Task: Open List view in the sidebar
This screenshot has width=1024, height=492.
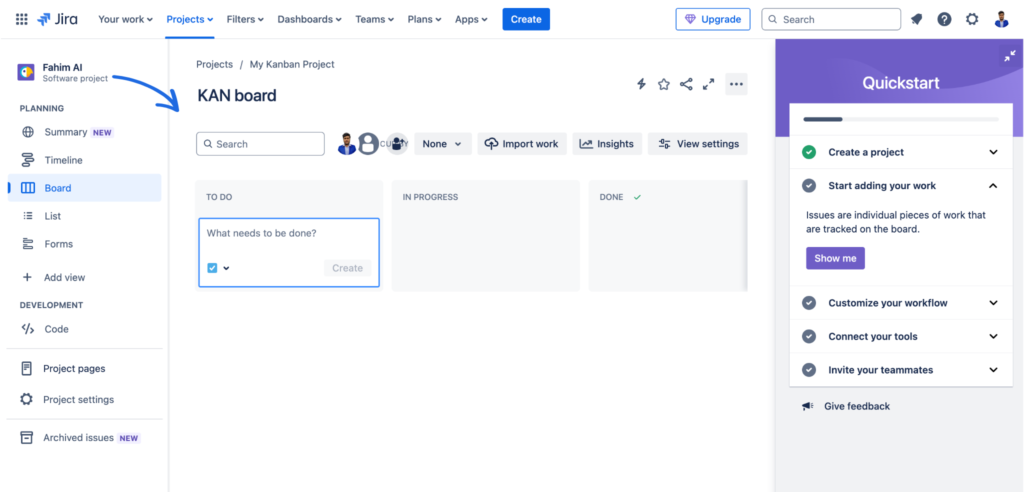Action: pyautogui.click(x=84, y=216)
